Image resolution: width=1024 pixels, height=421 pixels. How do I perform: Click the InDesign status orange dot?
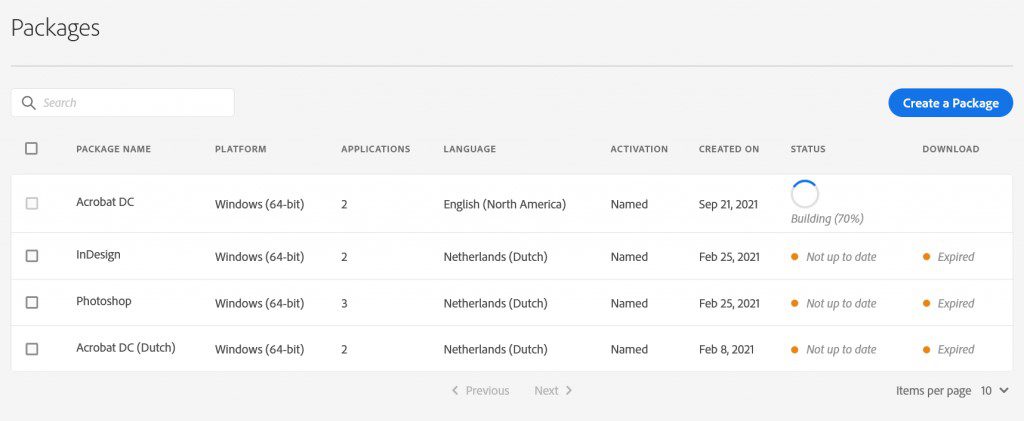point(794,257)
